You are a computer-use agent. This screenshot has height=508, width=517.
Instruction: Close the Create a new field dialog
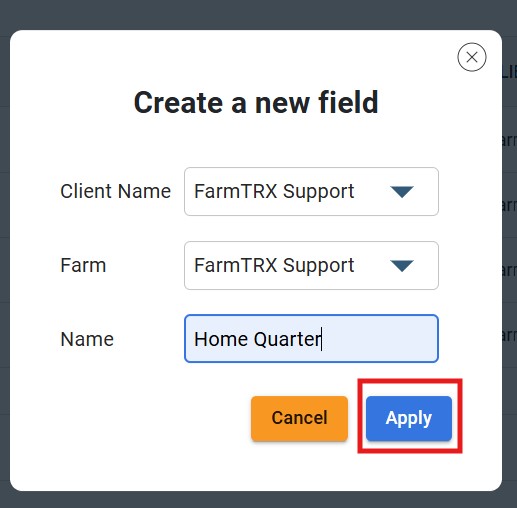tap(472, 57)
